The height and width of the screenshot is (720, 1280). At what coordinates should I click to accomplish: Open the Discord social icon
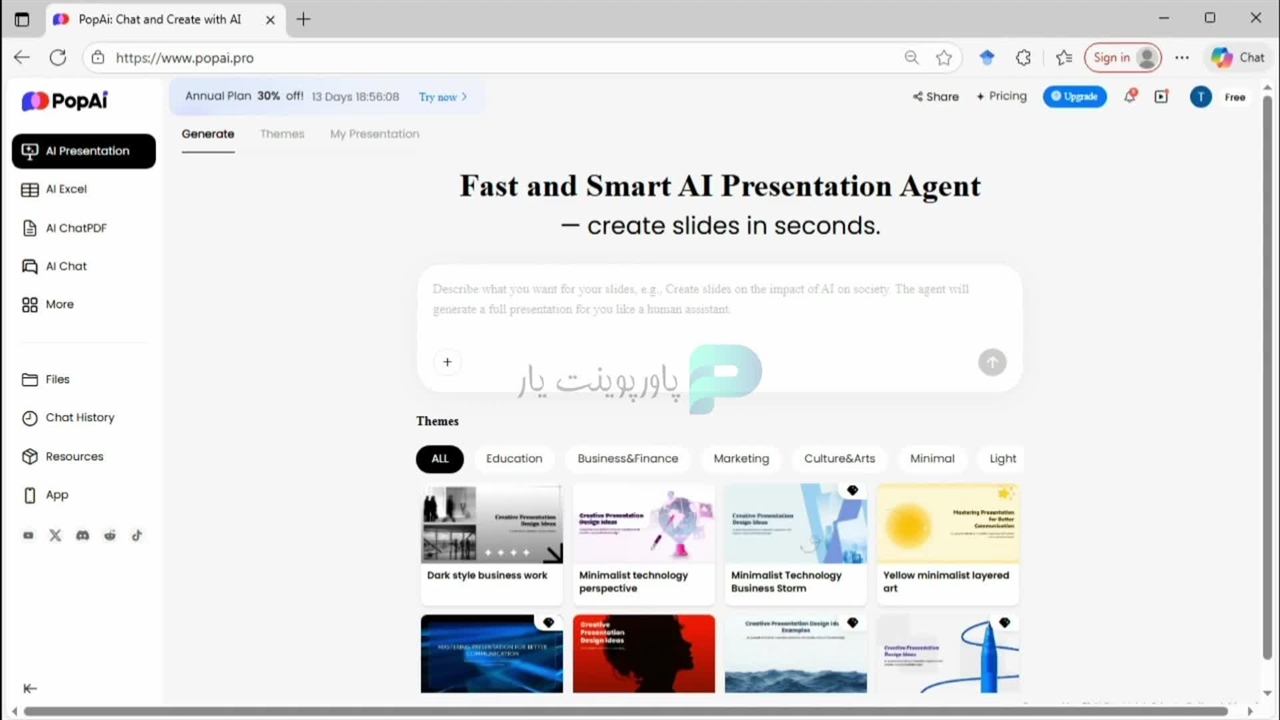tap(82, 536)
